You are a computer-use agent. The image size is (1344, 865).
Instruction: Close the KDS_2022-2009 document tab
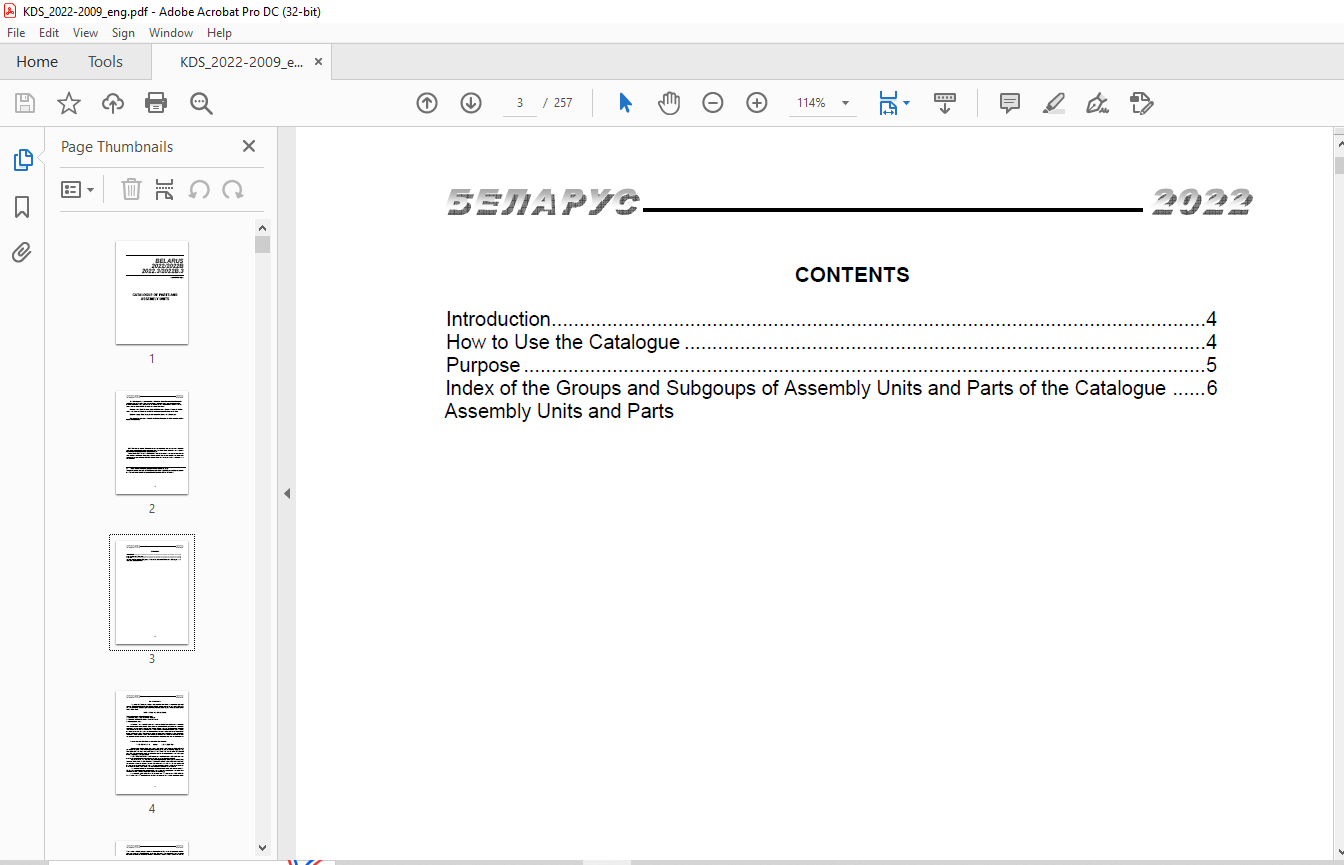(x=318, y=62)
